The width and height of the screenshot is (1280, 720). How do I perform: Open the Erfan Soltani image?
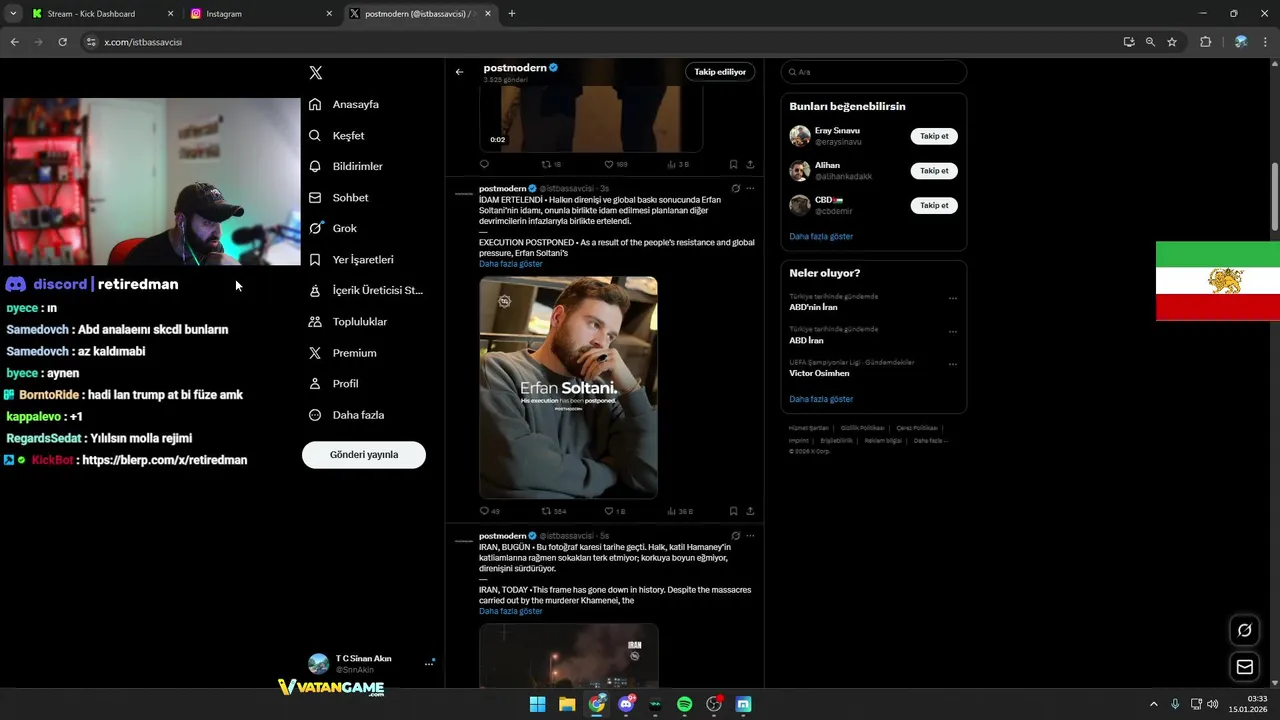[568, 388]
